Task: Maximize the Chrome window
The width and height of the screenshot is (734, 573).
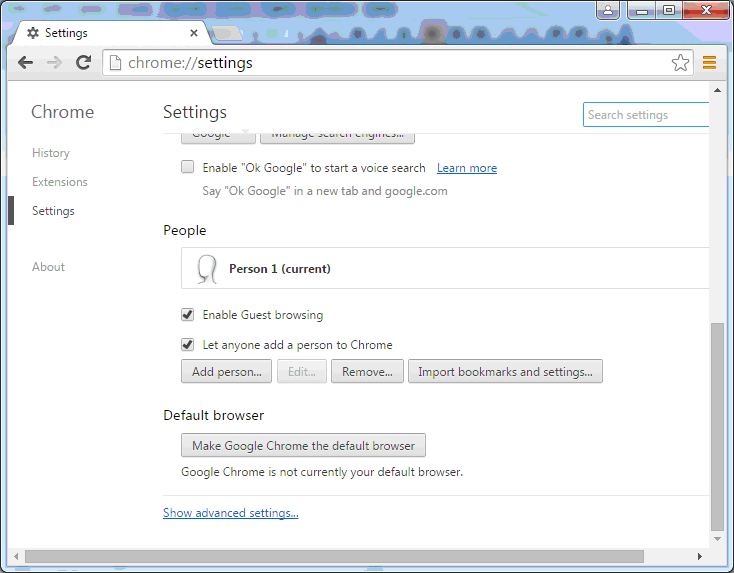Action: pyautogui.click(x=669, y=10)
